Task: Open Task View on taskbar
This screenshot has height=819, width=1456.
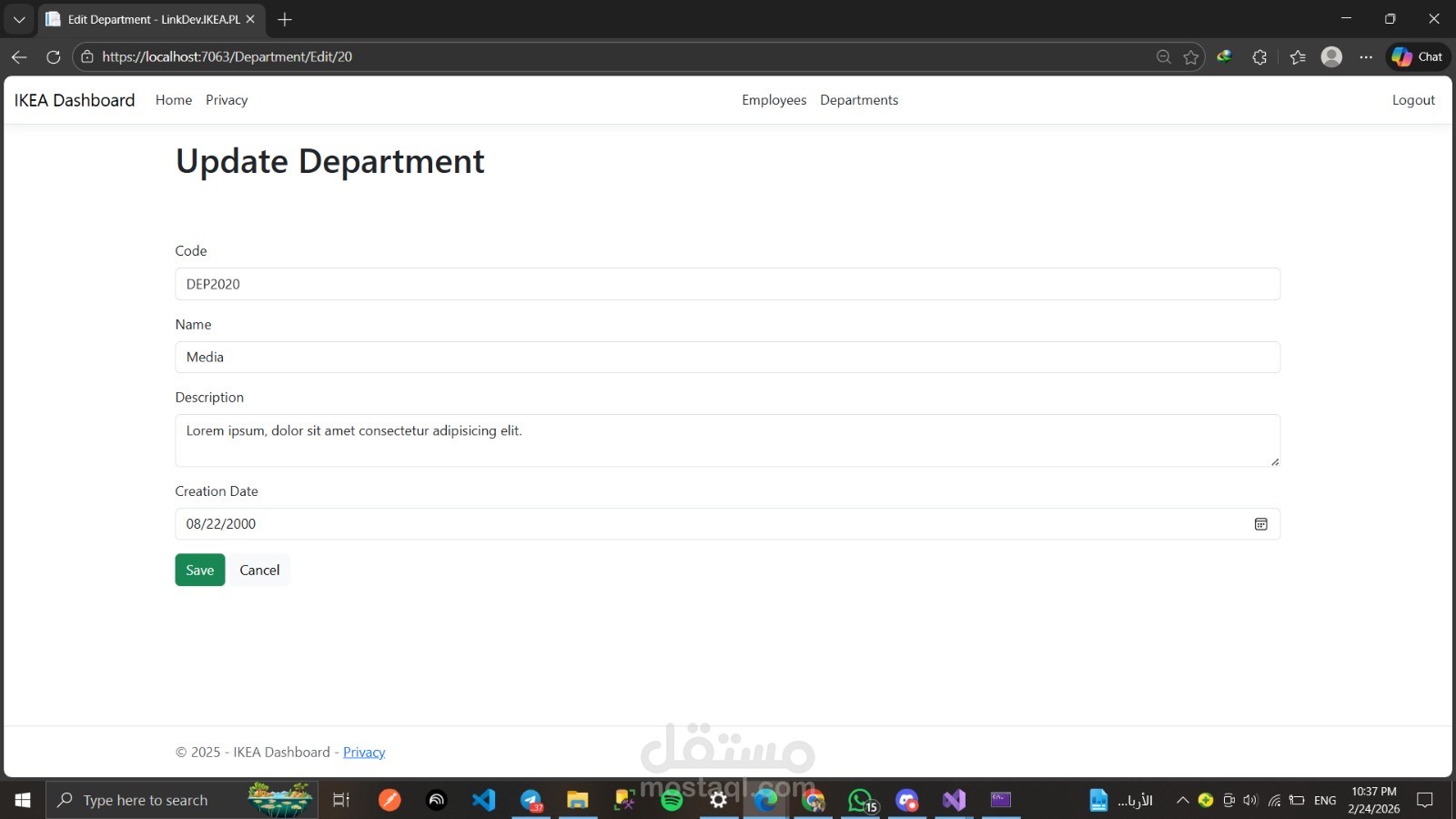Action: (341, 800)
